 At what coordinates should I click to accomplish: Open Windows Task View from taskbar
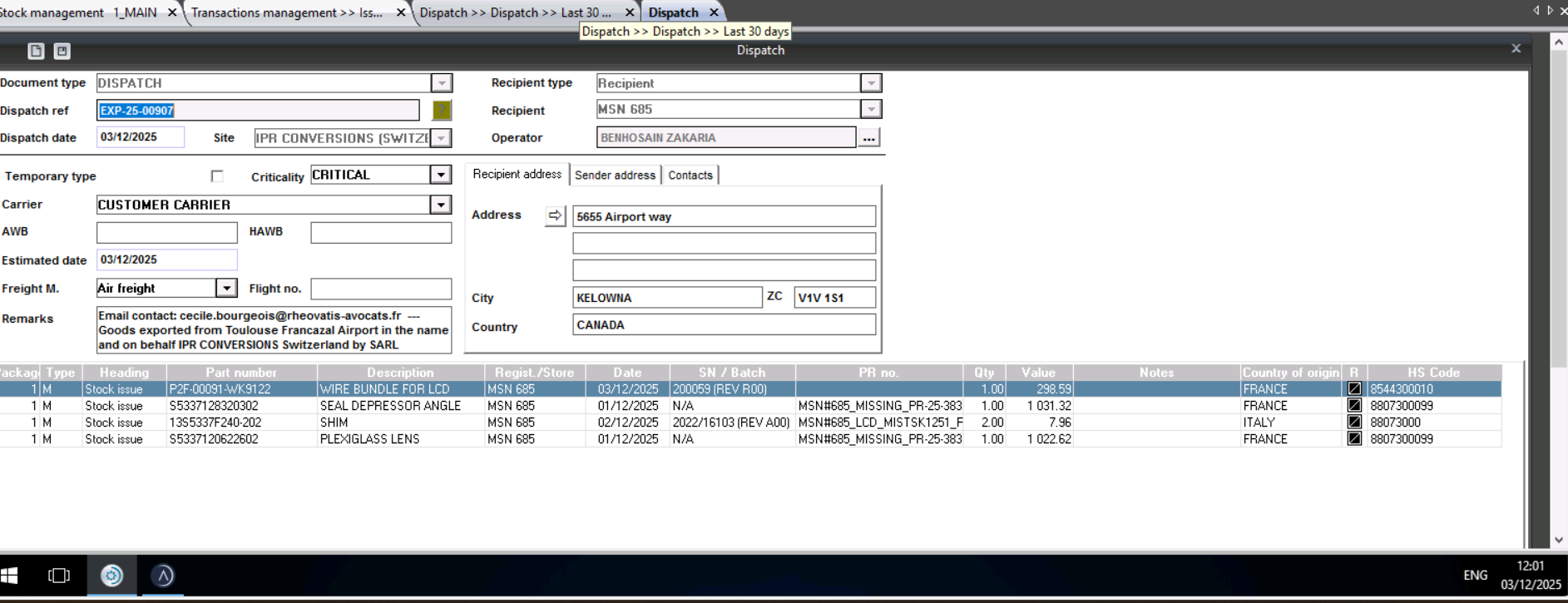pyautogui.click(x=59, y=576)
